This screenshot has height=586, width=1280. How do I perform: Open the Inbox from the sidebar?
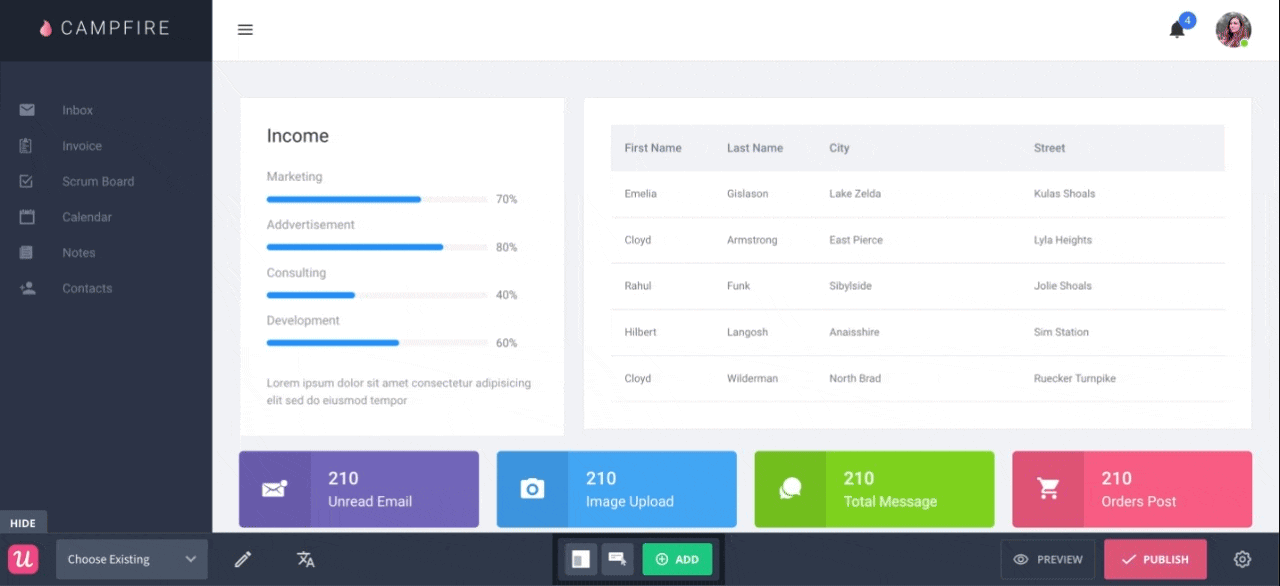(77, 110)
